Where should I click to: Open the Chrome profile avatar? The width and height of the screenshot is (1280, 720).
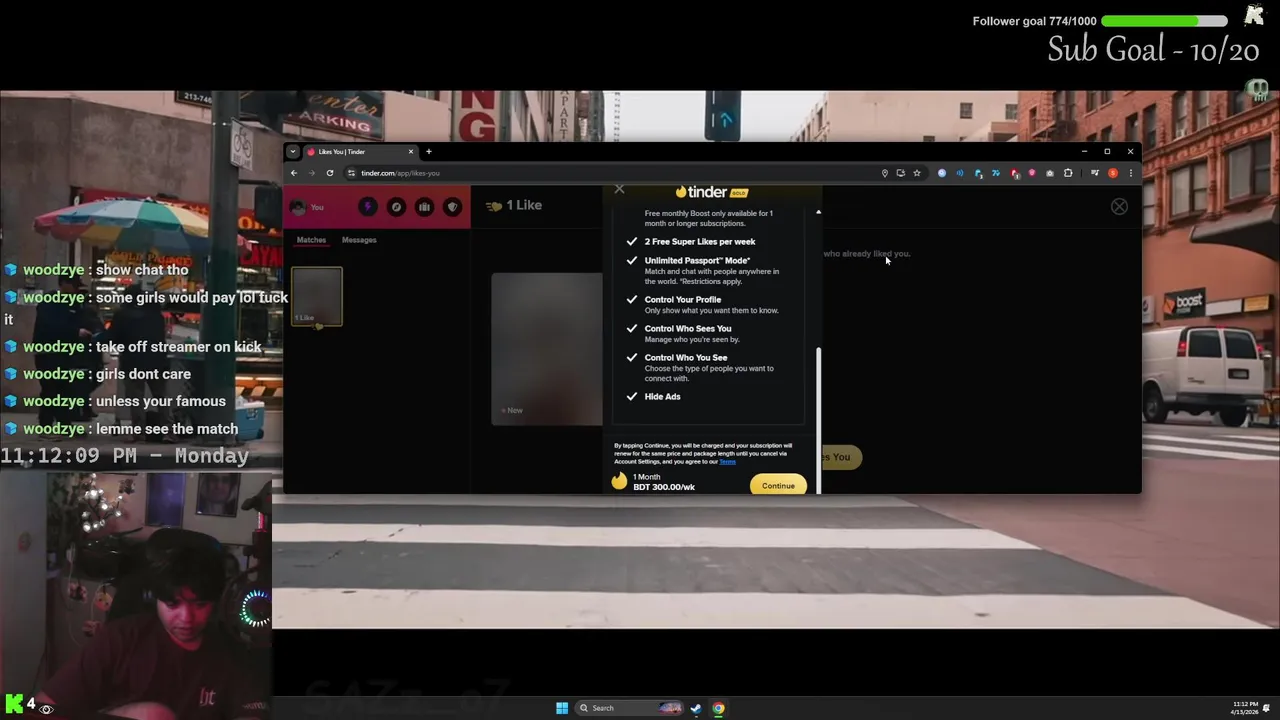(1113, 173)
